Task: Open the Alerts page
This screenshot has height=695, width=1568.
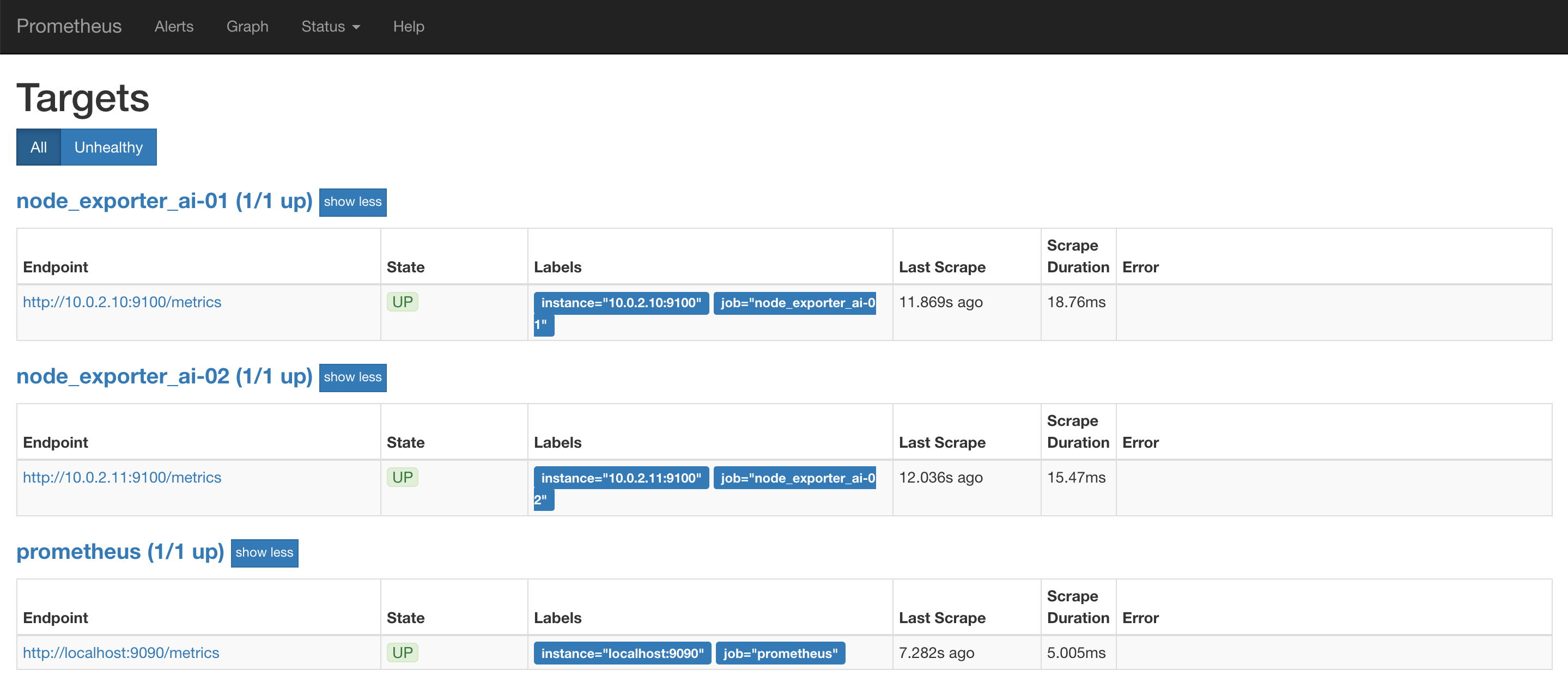Action: click(x=173, y=26)
